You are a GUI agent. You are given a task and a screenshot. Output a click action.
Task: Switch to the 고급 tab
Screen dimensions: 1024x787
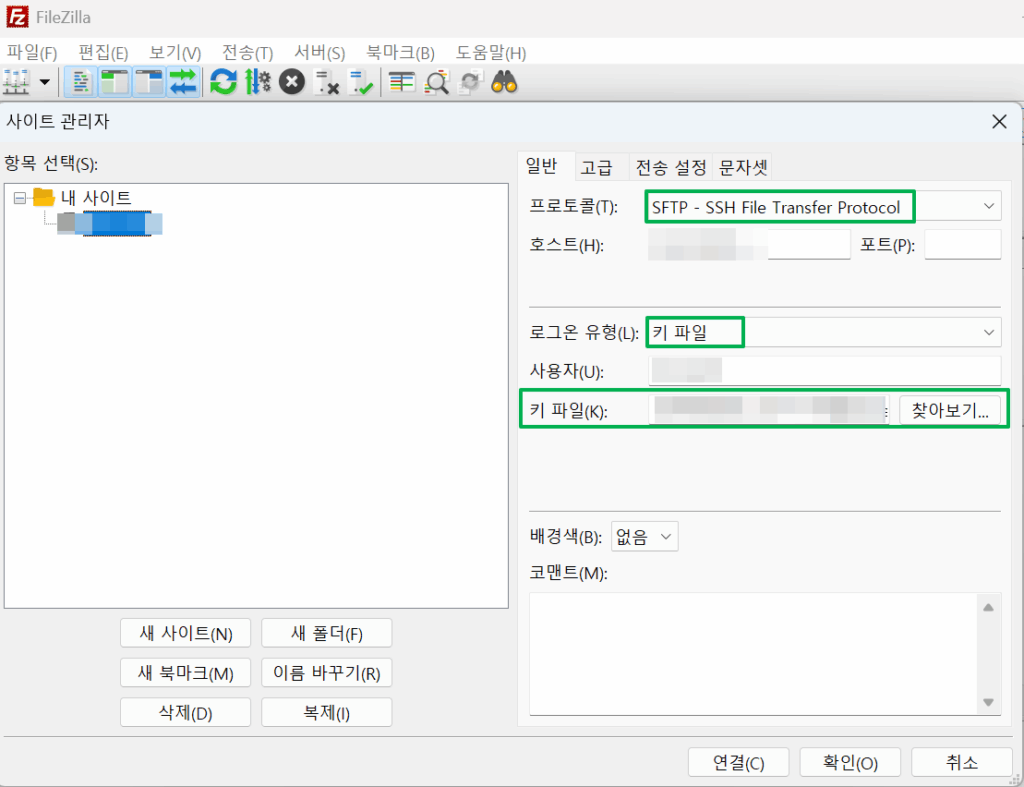click(x=599, y=167)
